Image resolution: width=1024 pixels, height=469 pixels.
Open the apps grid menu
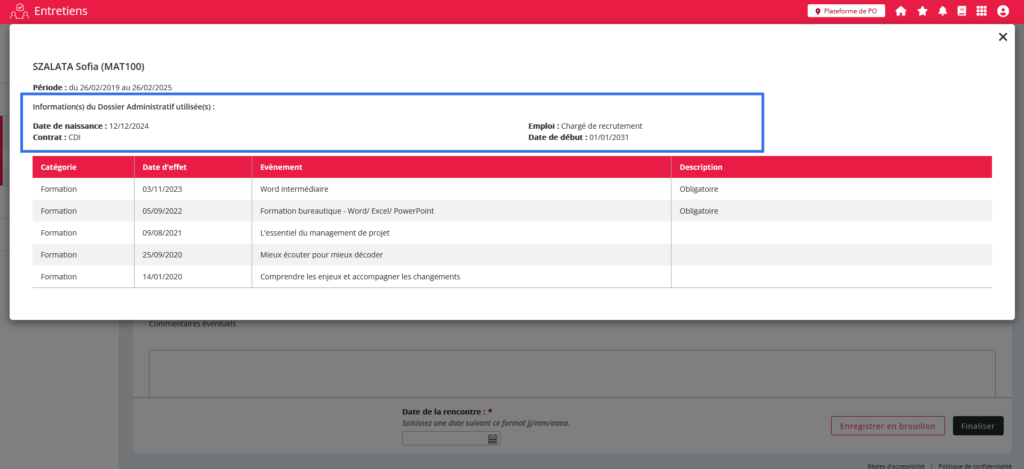point(981,11)
